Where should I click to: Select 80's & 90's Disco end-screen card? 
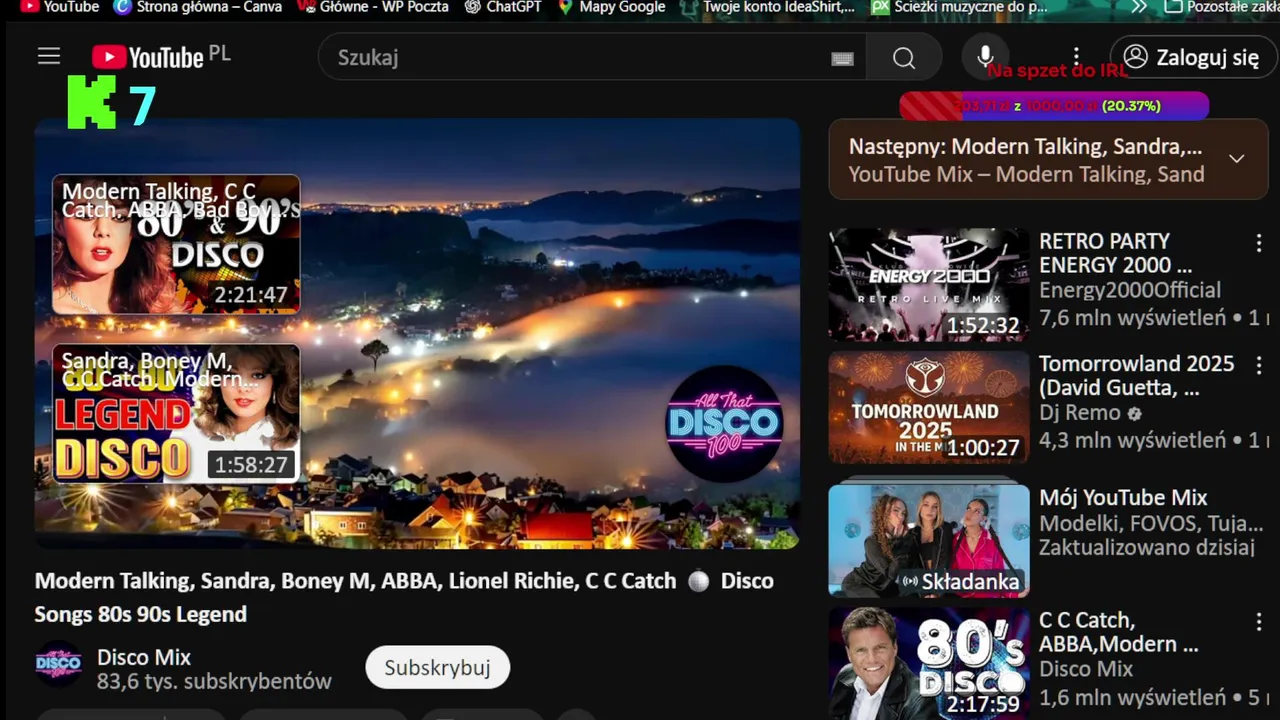tap(176, 244)
